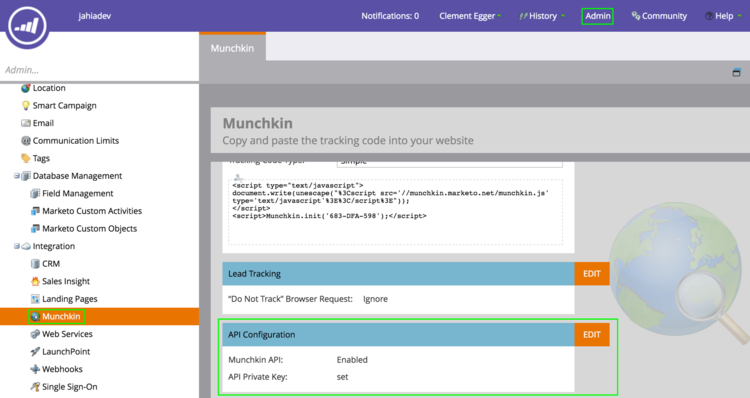Open the History dropdown arrow

point(562,16)
